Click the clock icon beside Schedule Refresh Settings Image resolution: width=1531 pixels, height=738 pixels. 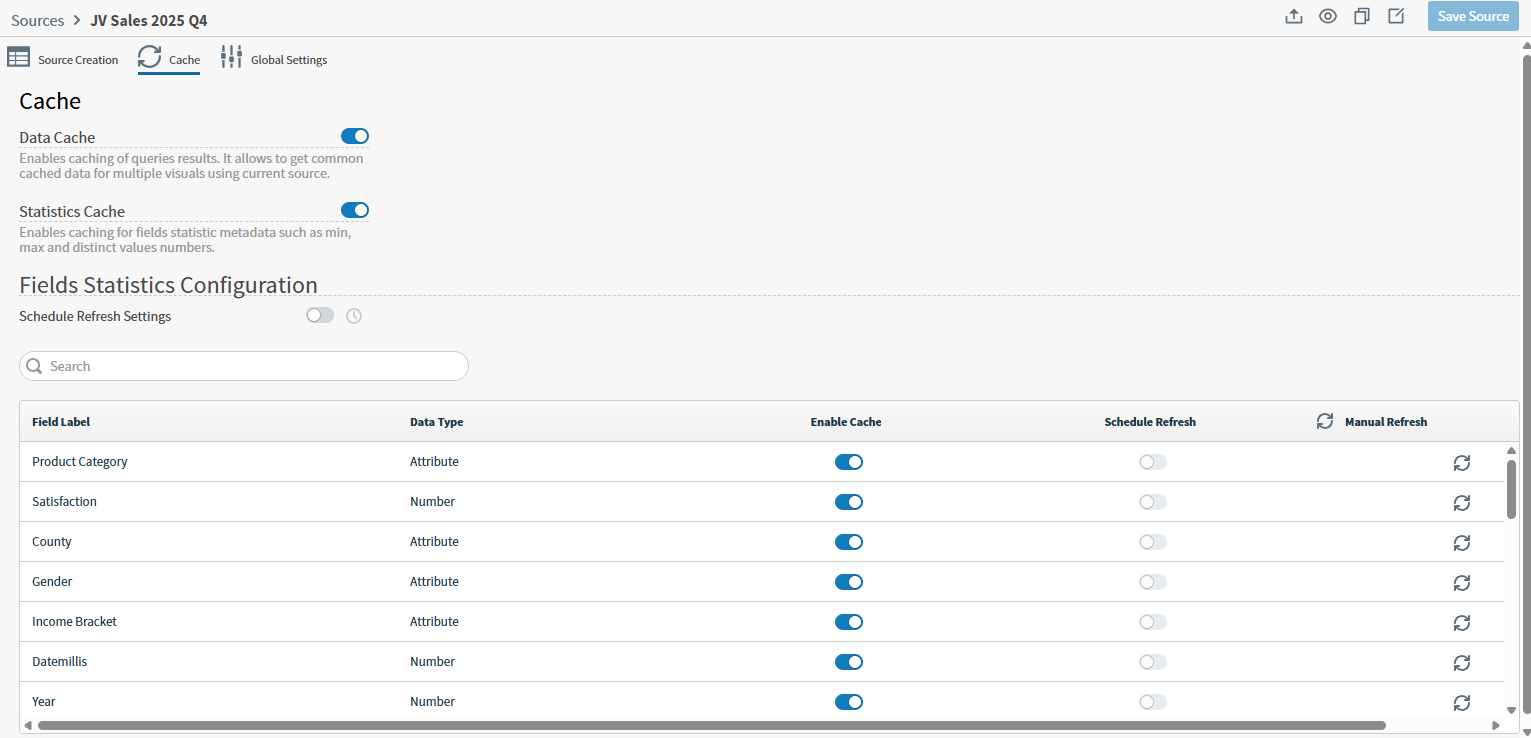(x=355, y=315)
